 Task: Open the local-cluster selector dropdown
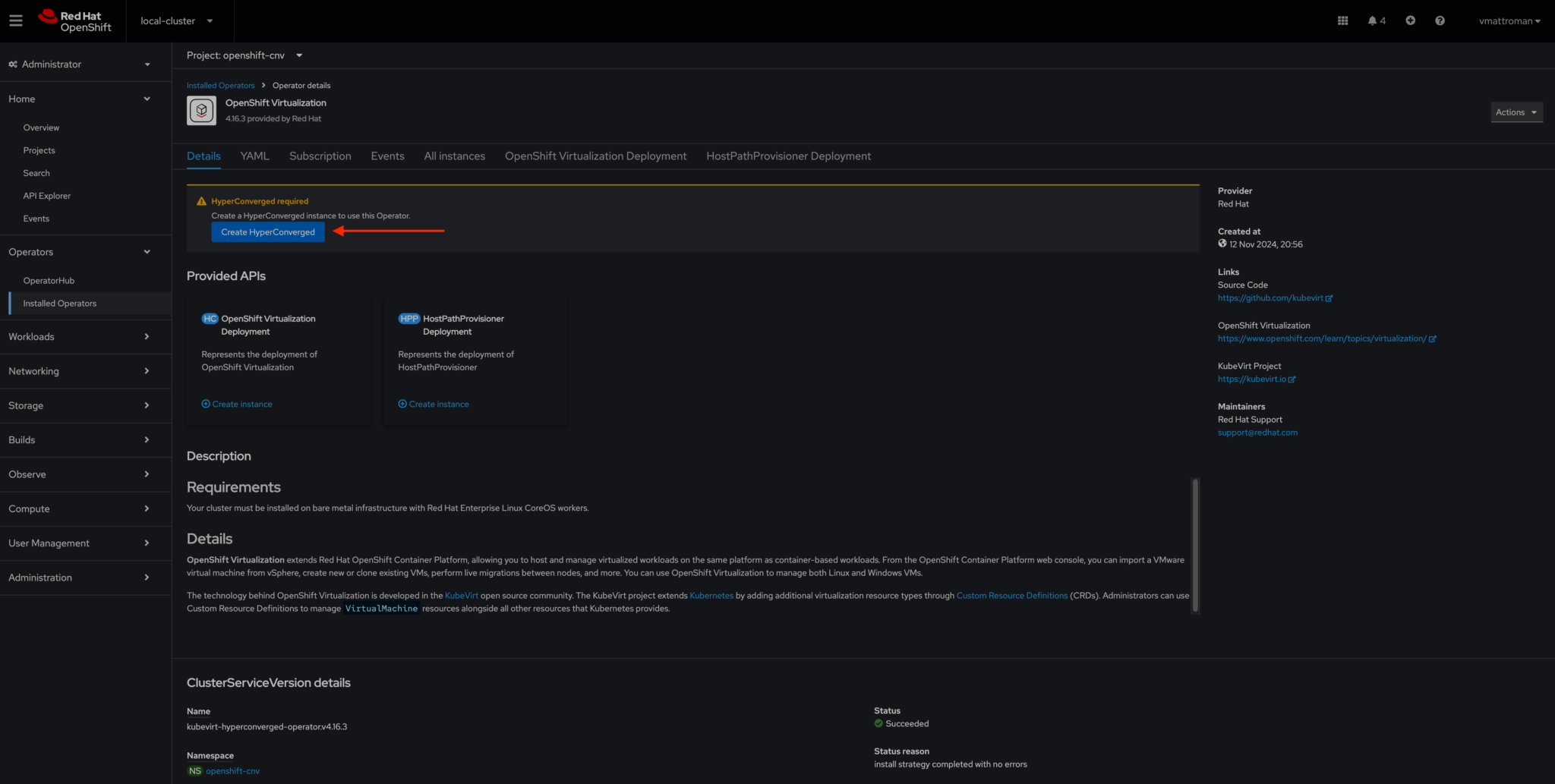tap(179, 21)
